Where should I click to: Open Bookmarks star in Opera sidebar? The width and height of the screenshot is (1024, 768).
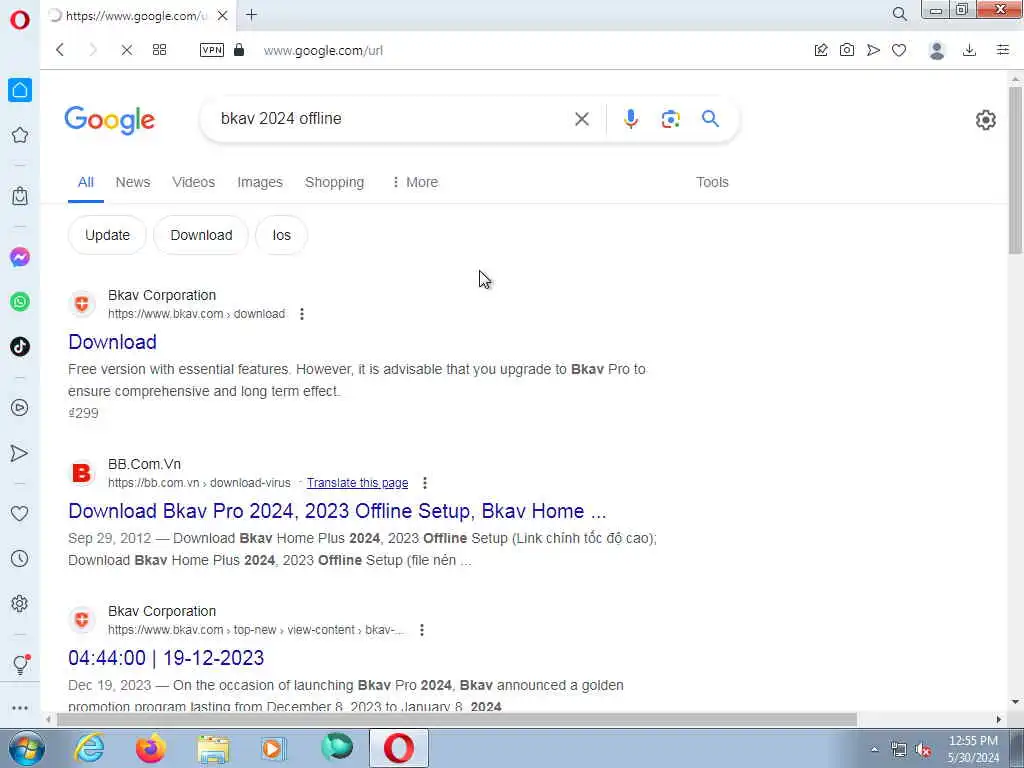pyautogui.click(x=20, y=135)
